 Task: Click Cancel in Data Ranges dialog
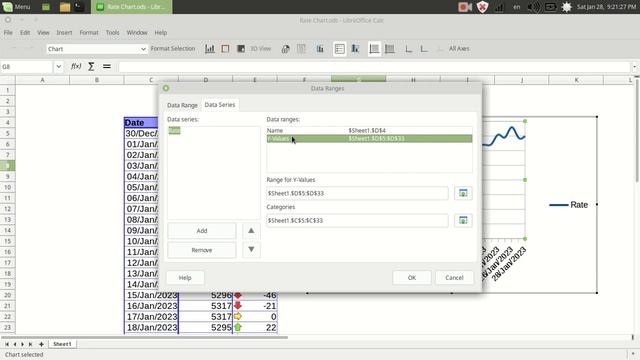coord(454,278)
